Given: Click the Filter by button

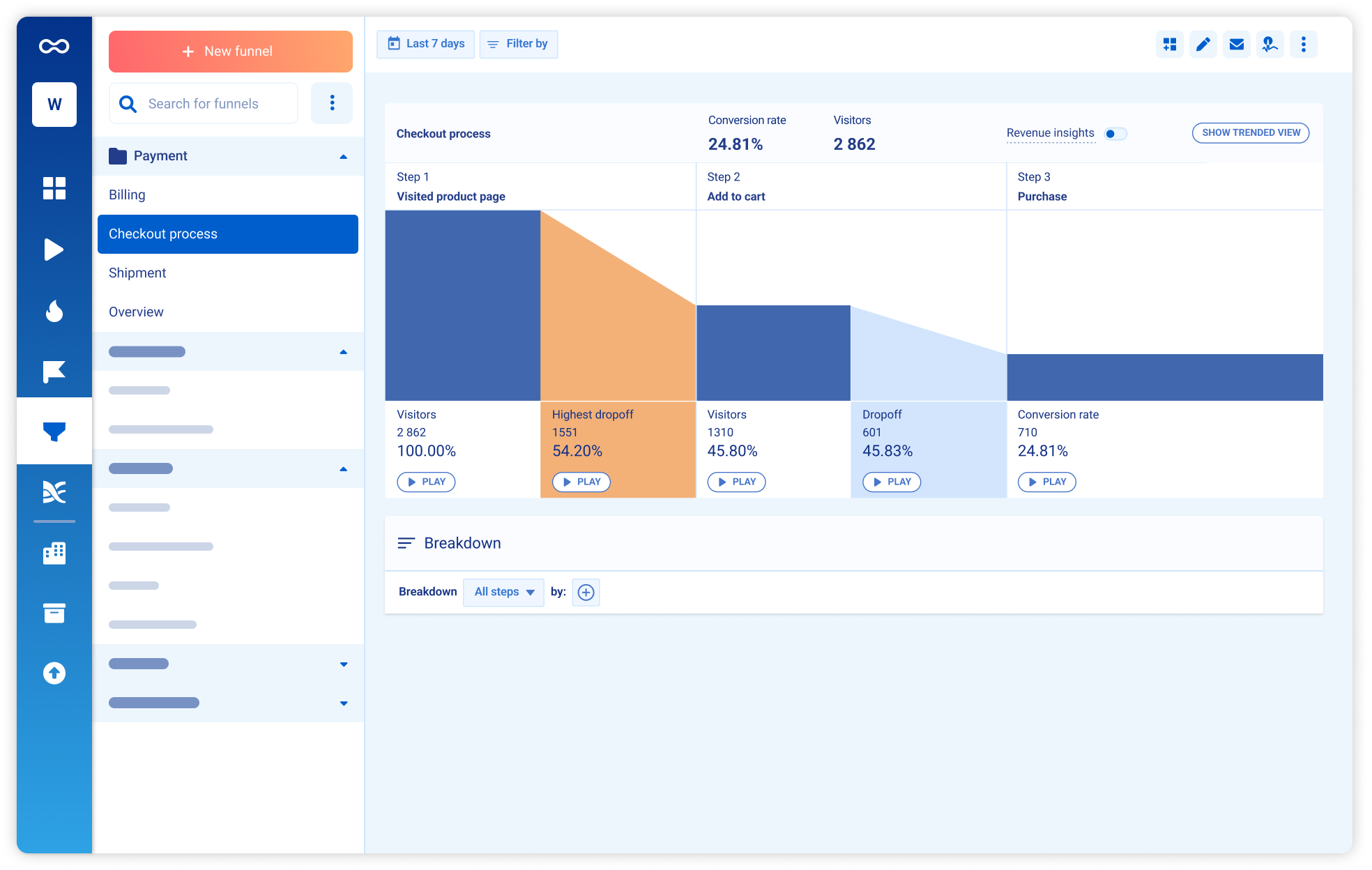Looking at the screenshot, I should 519,44.
